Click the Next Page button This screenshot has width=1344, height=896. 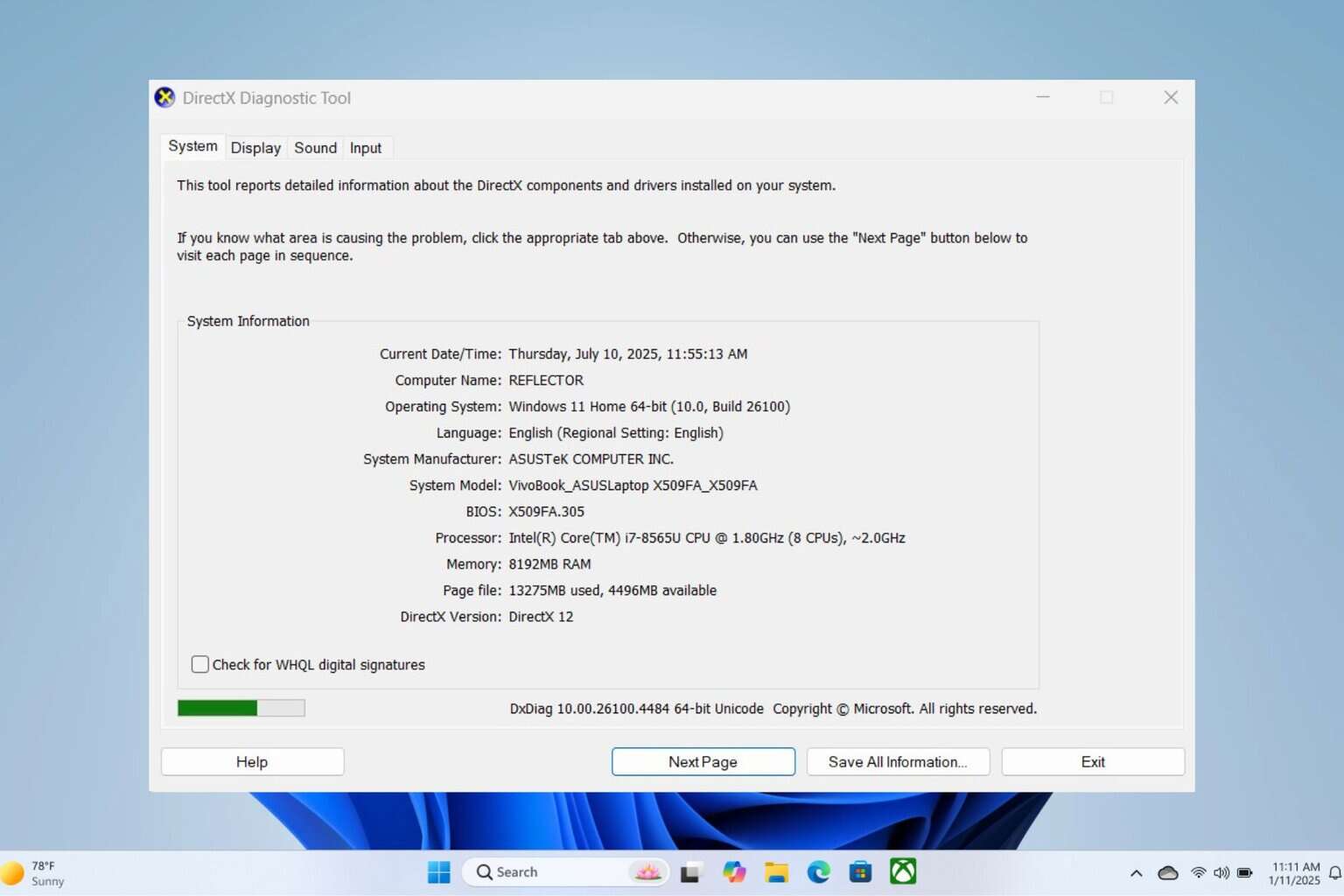[x=703, y=761]
